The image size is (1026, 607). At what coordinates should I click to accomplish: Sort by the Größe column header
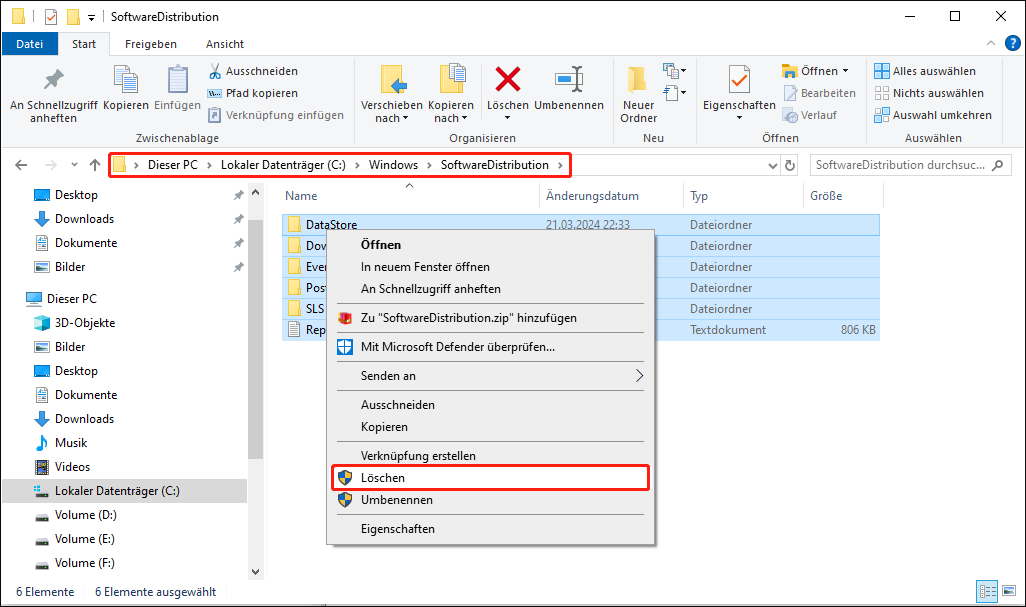coord(843,196)
